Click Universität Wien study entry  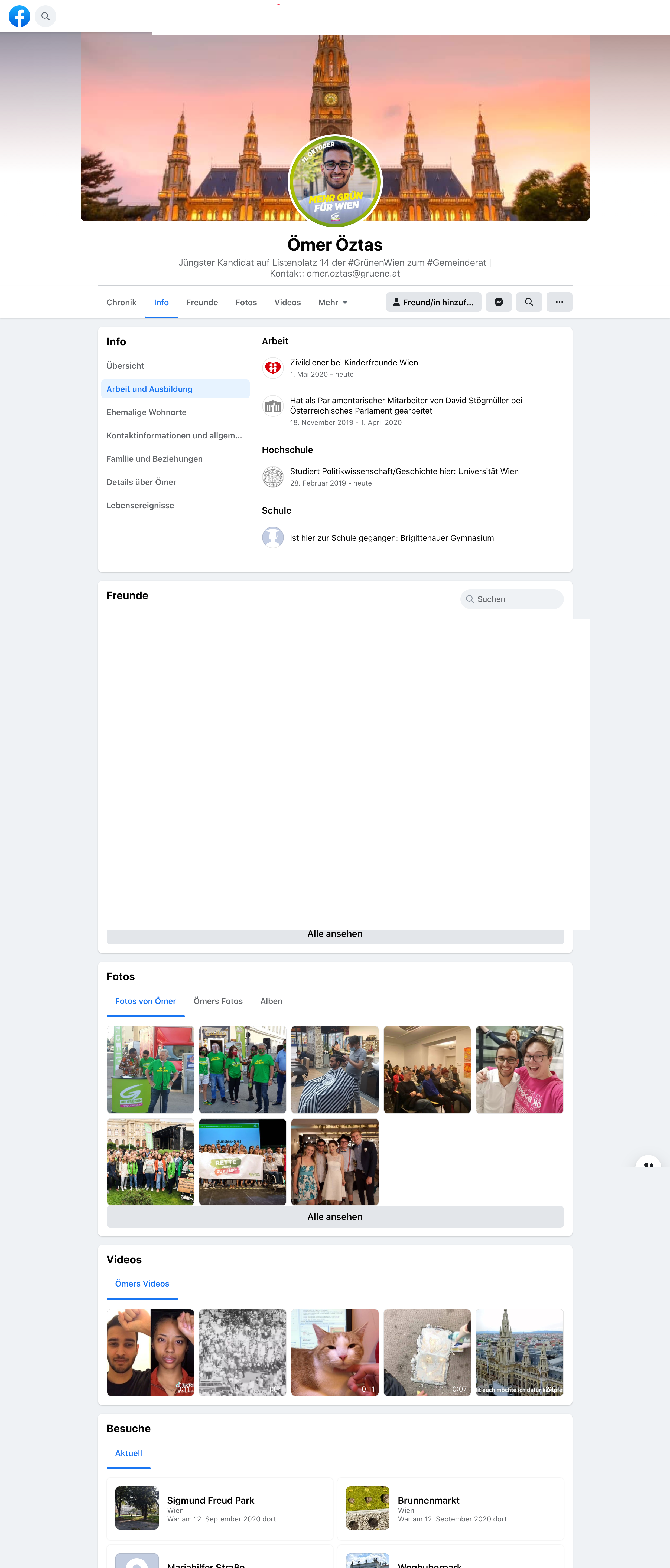point(404,471)
